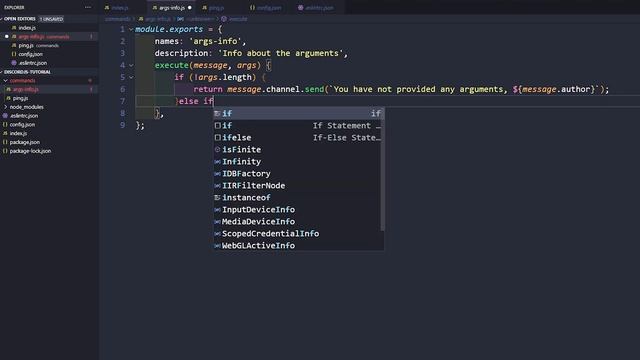Select the MediaDeviceInfo suggestion

click(298, 221)
